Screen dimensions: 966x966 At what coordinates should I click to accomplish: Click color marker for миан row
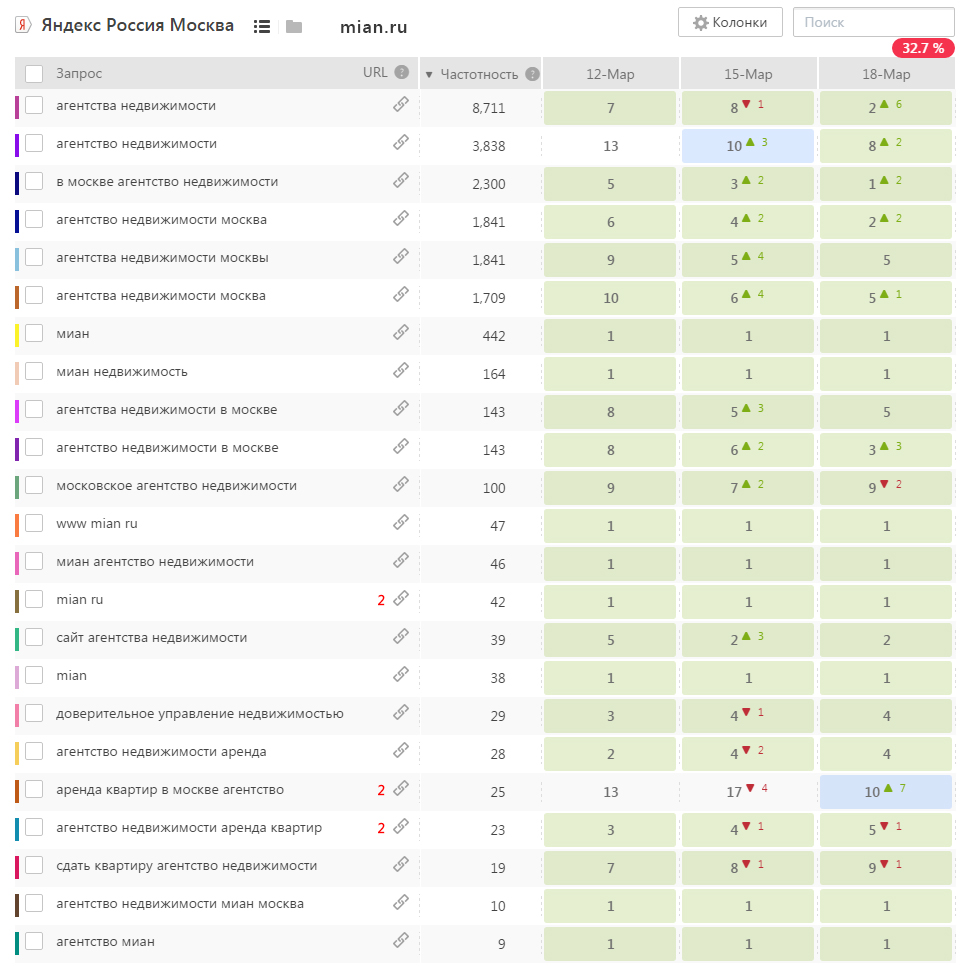click(17, 334)
